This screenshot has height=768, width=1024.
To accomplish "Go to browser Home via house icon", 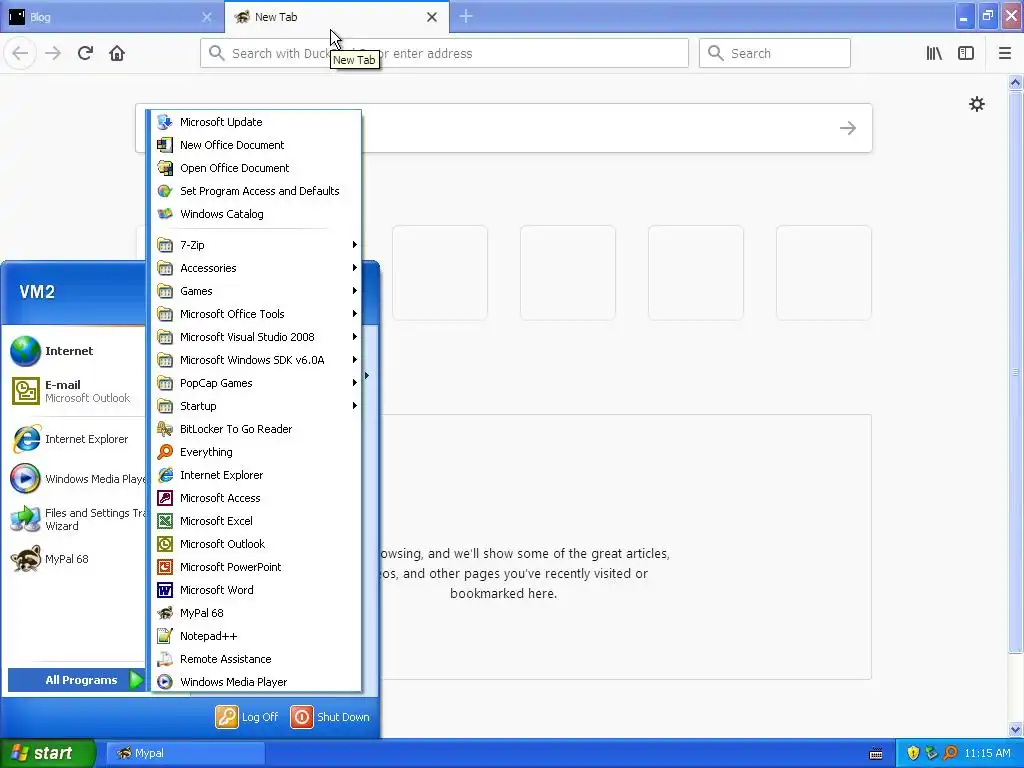I will (x=117, y=53).
